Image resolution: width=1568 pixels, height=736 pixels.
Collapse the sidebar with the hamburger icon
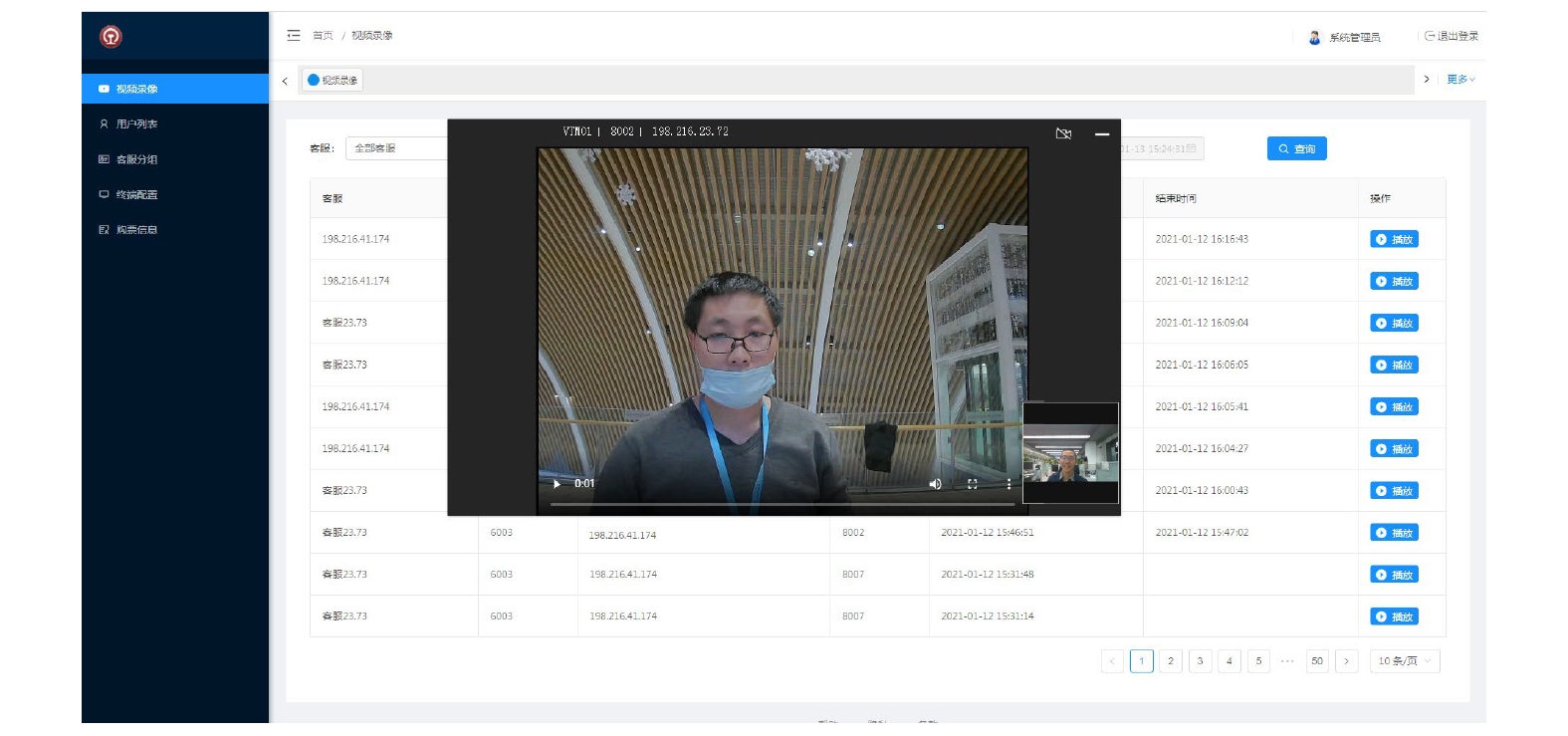(x=294, y=36)
